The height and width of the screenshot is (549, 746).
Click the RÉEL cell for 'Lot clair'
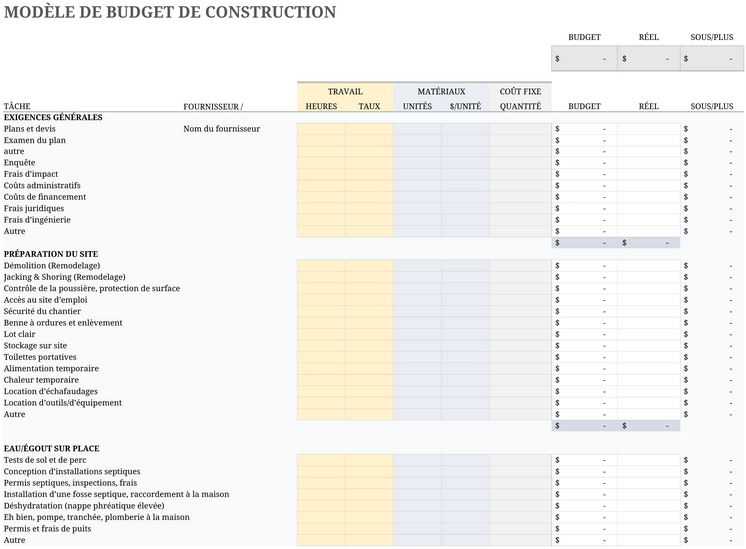click(x=648, y=334)
